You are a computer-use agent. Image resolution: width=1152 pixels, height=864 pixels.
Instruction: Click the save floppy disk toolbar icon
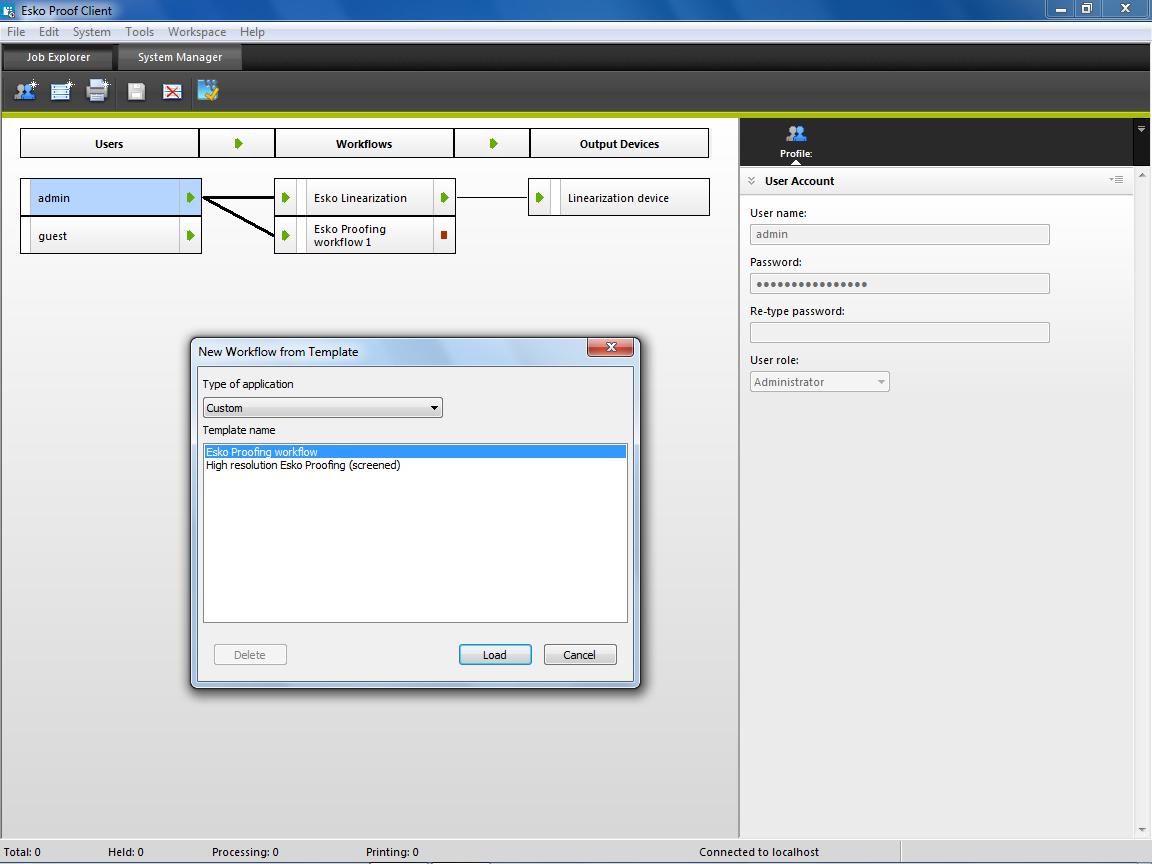pyautogui.click(x=136, y=91)
